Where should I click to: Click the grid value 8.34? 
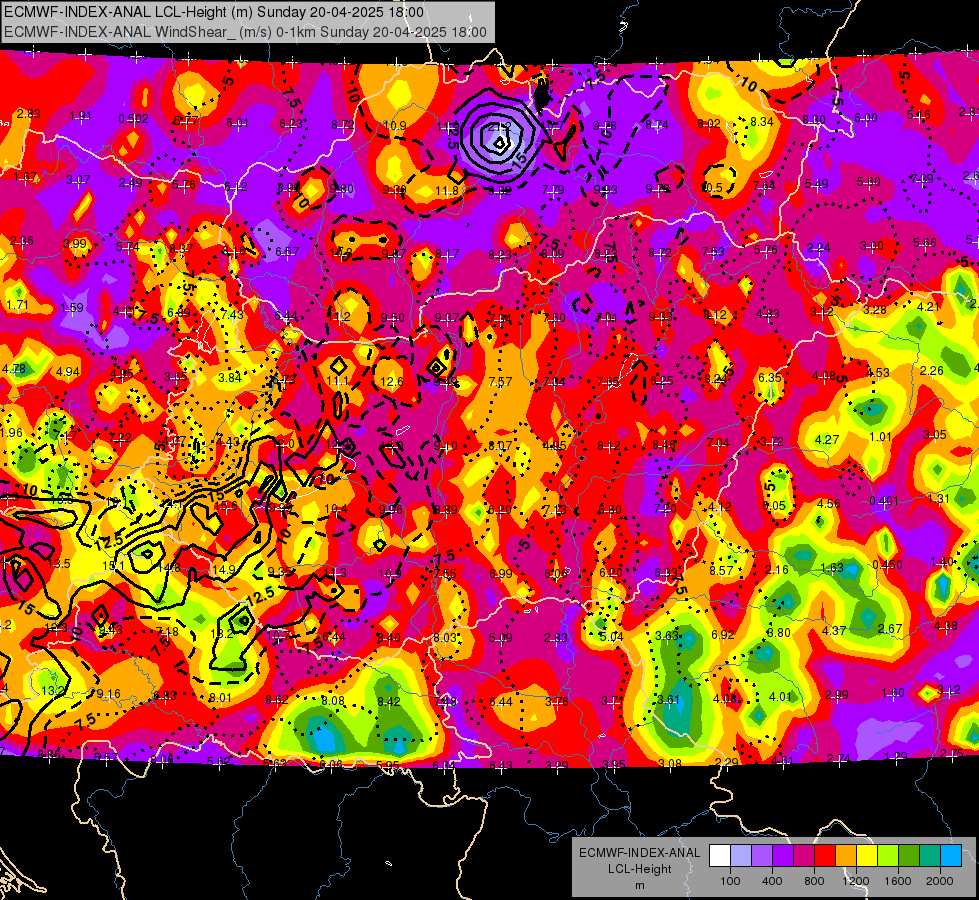point(762,122)
